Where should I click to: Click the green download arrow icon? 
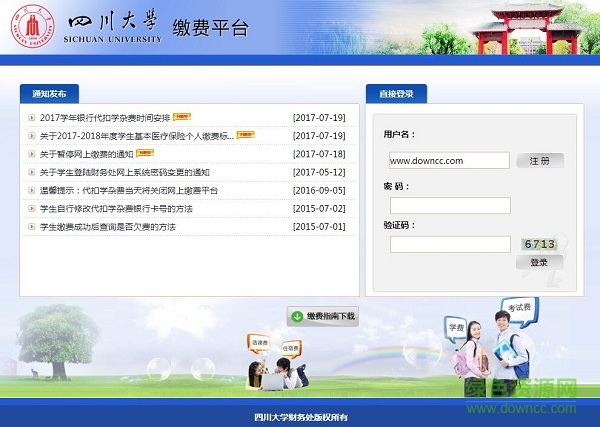297,316
